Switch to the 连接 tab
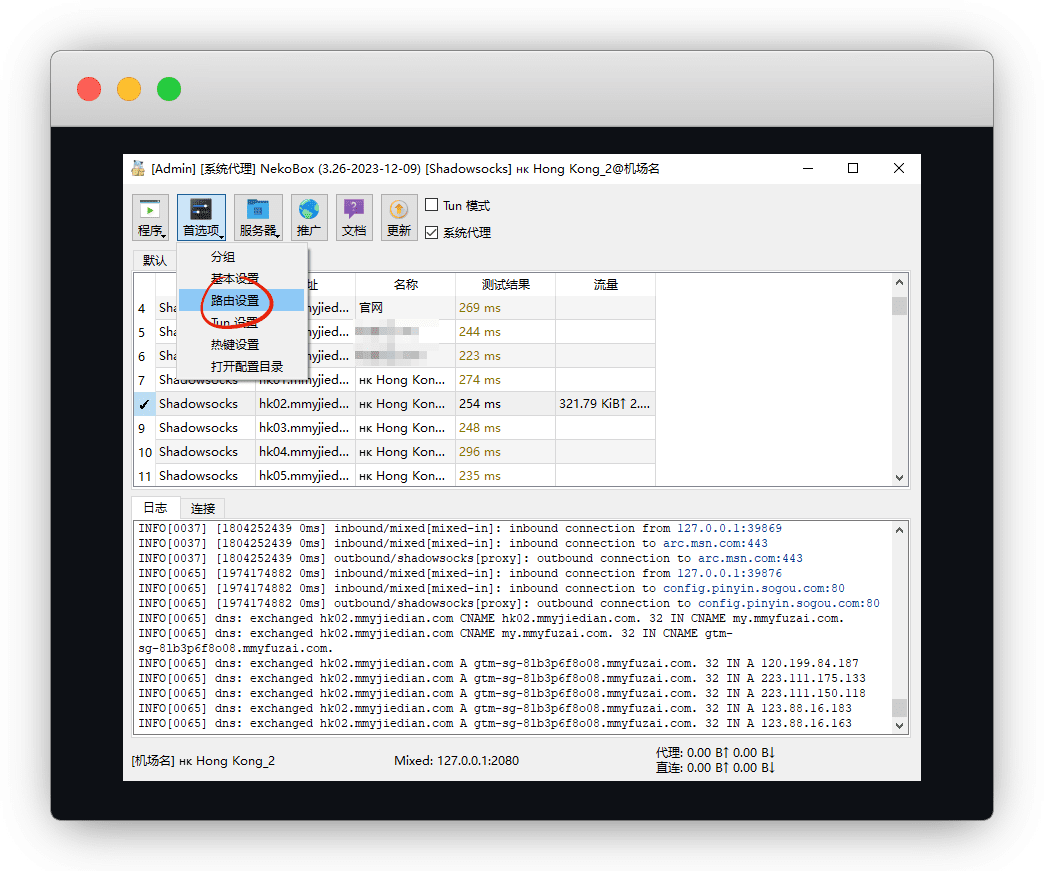 tap(203, 508)
